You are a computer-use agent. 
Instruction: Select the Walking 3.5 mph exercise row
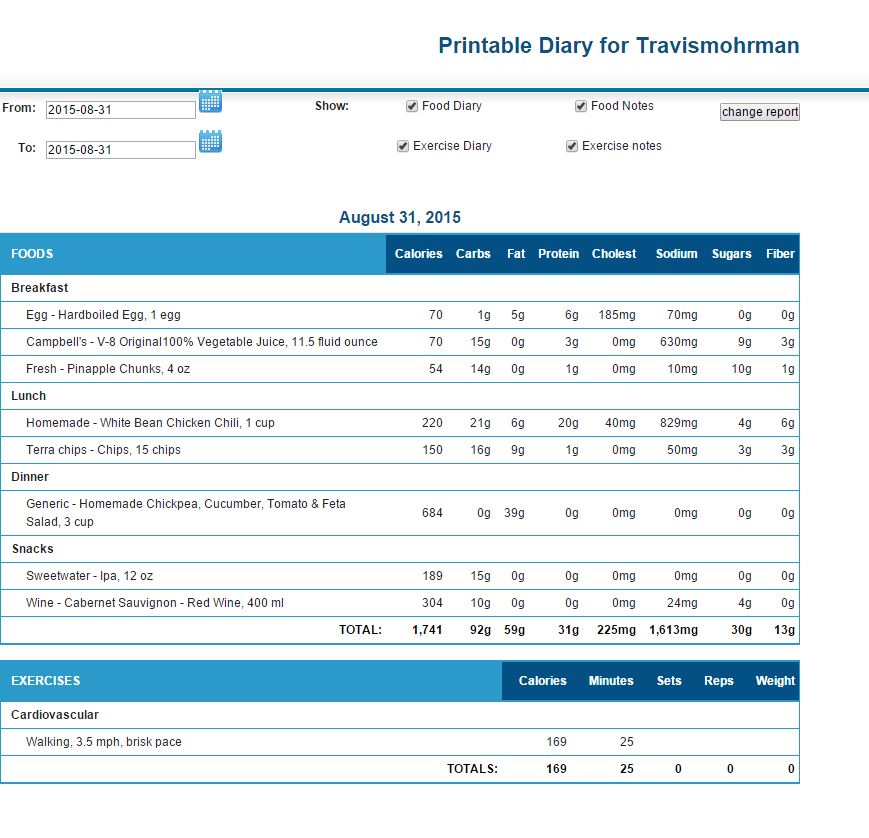coord(104,742)
